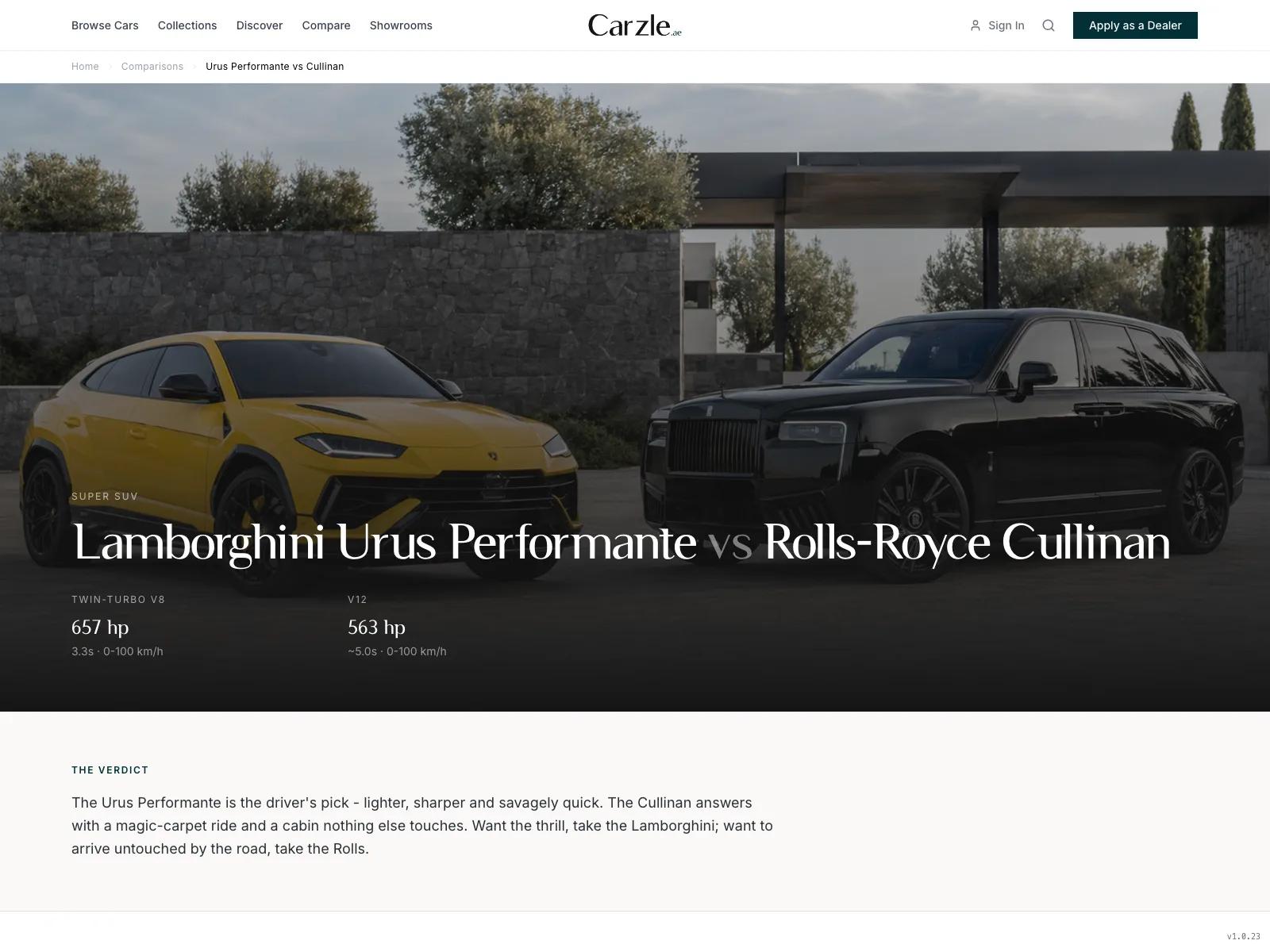Click the v1.0.23 version label

tap(1244, 937)
